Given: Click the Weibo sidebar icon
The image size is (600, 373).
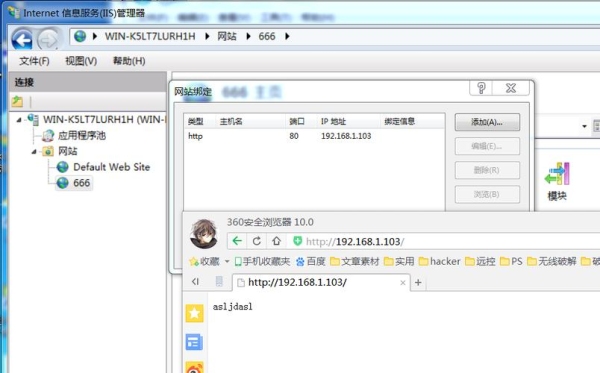Looking at the screenshot, I should (194, 367).
